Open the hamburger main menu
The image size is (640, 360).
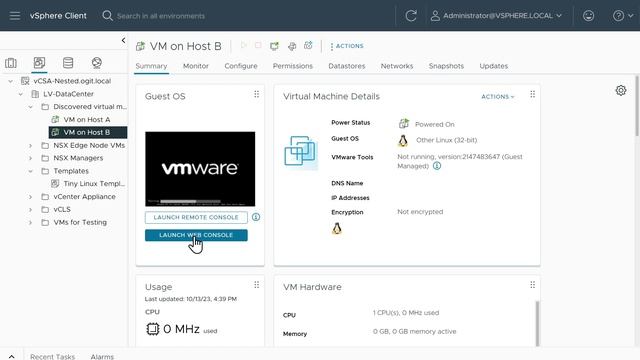coord(15,16)
